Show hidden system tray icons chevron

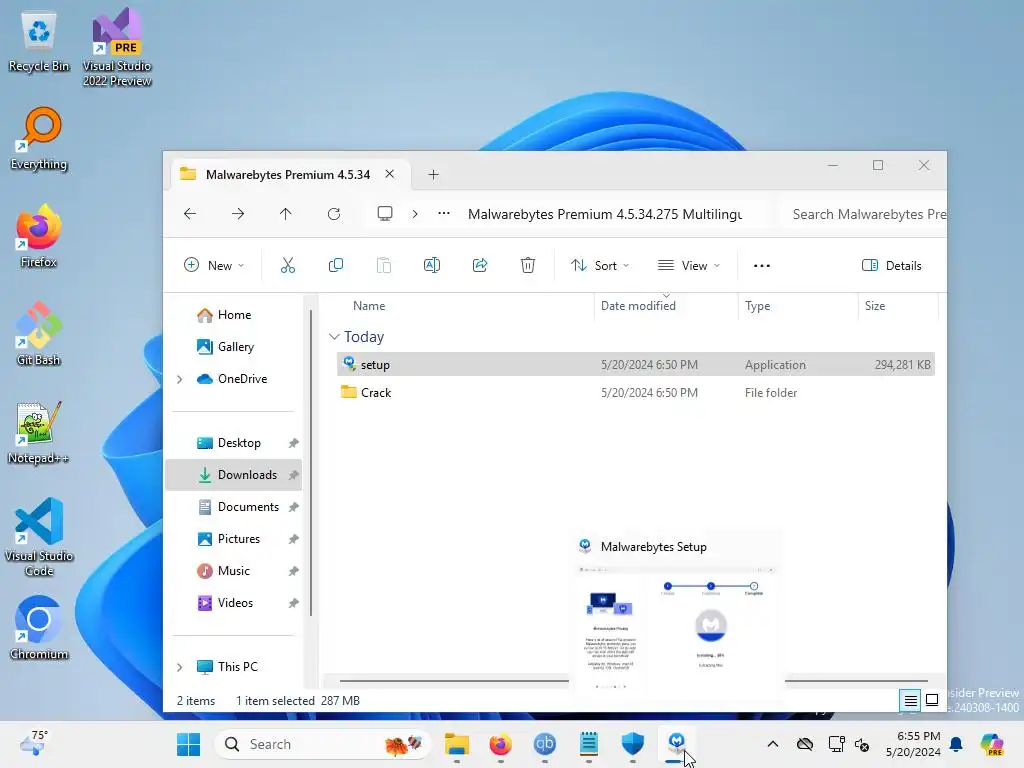coord(773,744)
